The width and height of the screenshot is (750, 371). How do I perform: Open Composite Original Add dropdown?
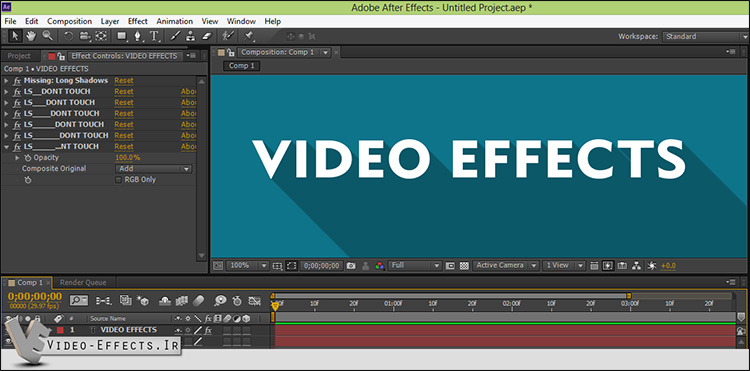[153, 169]
